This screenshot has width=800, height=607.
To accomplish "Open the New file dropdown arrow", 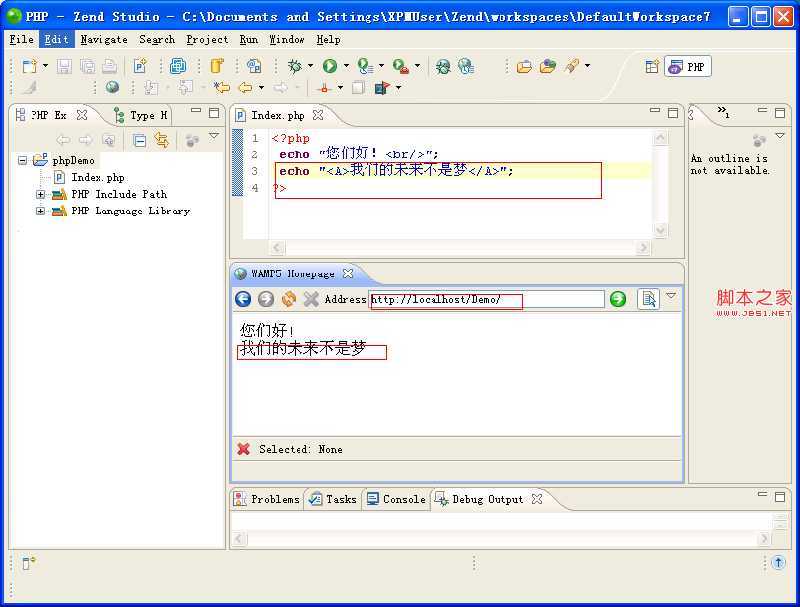I will [x=45, y=66].
